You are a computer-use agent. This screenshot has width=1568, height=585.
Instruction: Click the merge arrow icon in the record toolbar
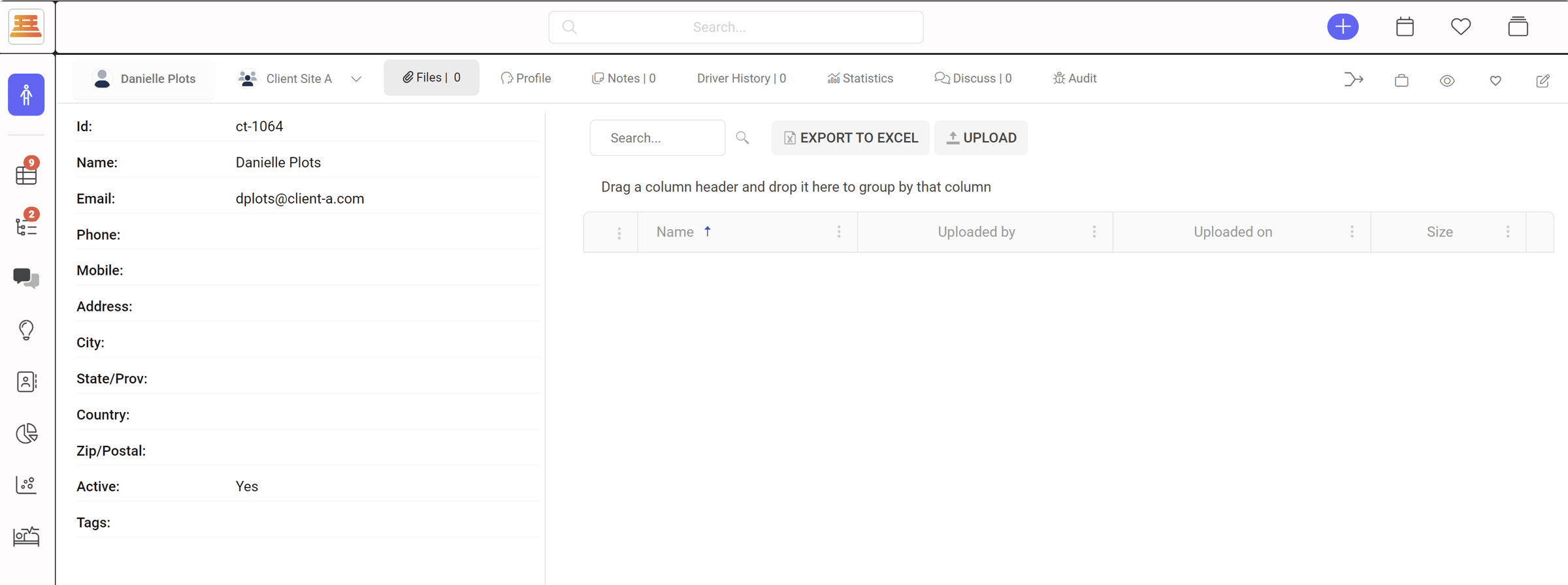pos(1353,80)
